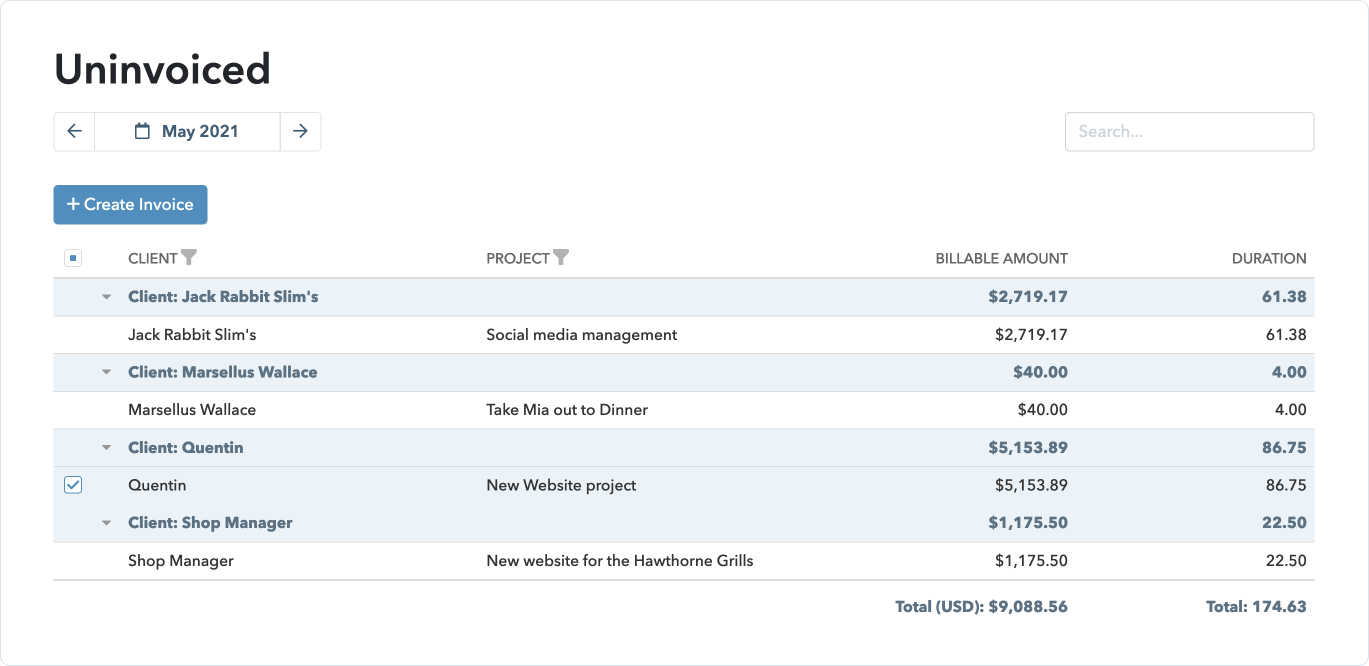Viewport: 1369px width, 666px height.
Task: Uncheck the Quentin row checkbox
Action: 72,485
